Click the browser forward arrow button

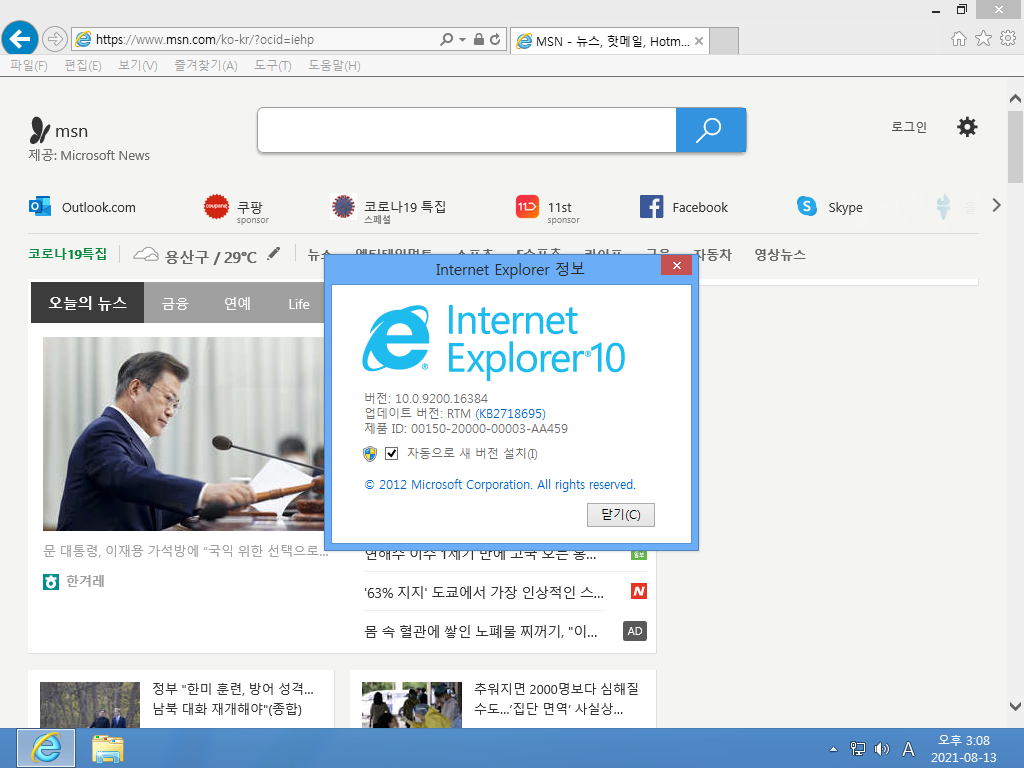[x=55, y=39]
